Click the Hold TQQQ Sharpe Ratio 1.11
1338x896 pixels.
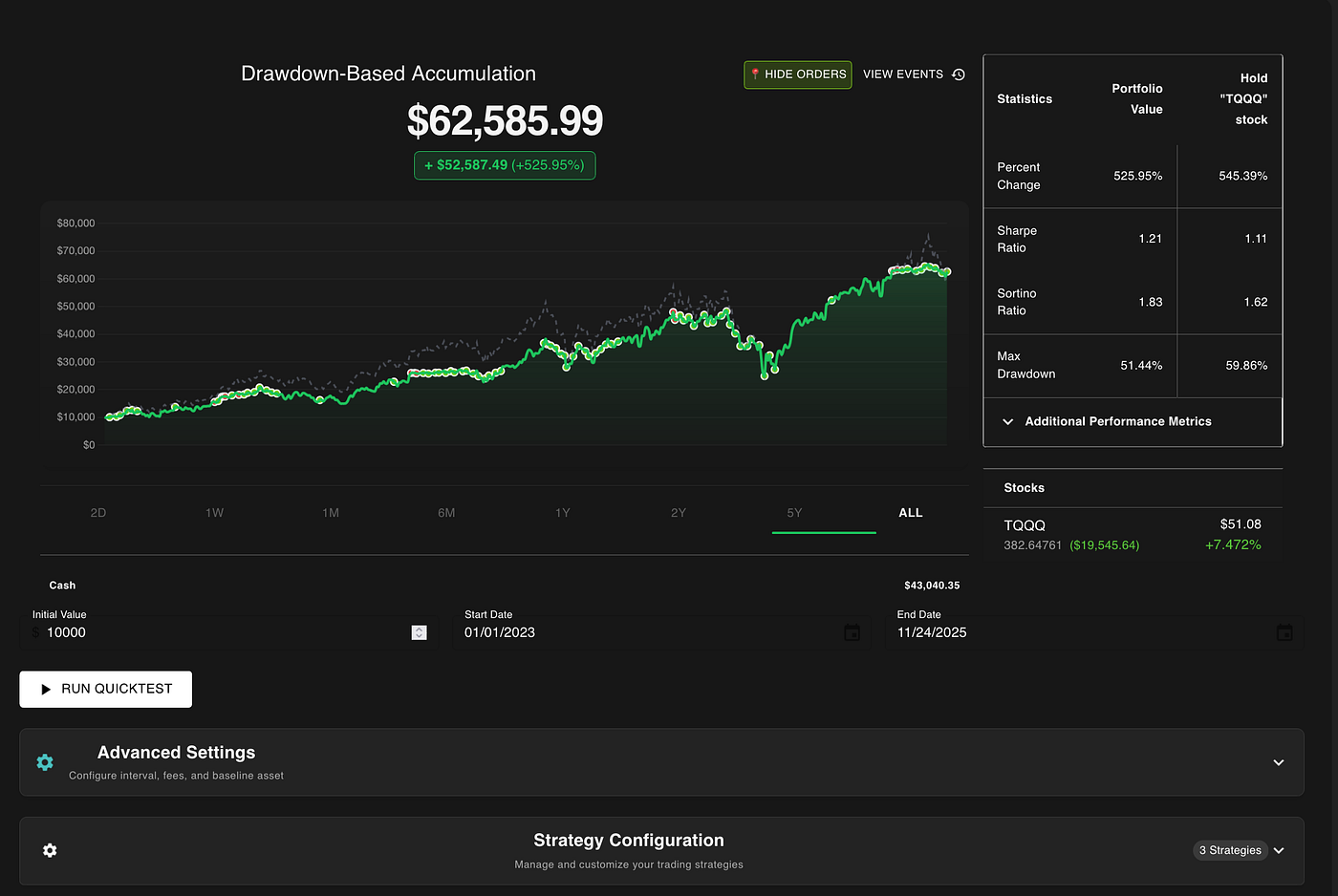click(x=1255, y=239)
